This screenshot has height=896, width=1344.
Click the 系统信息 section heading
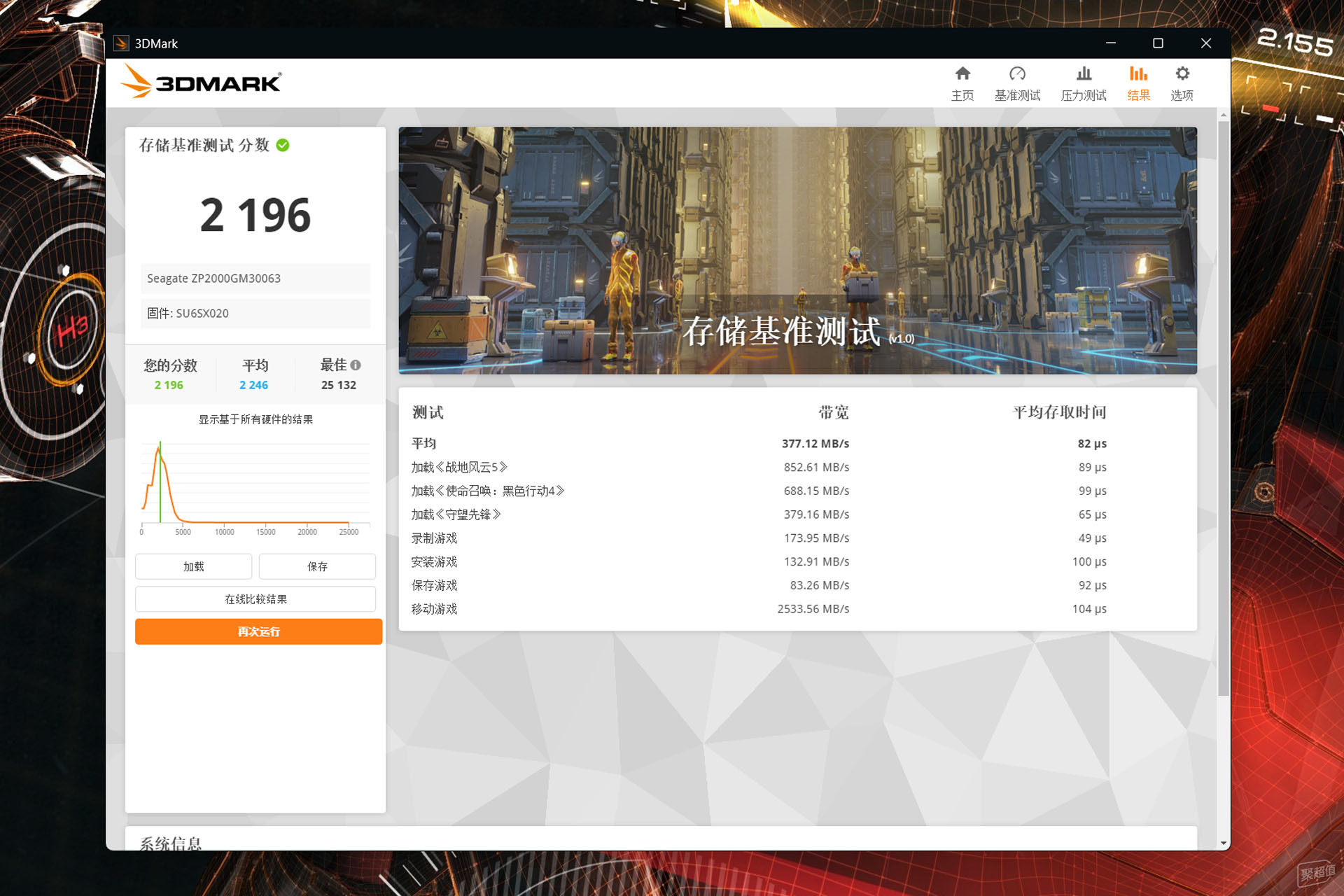[171, 843]
